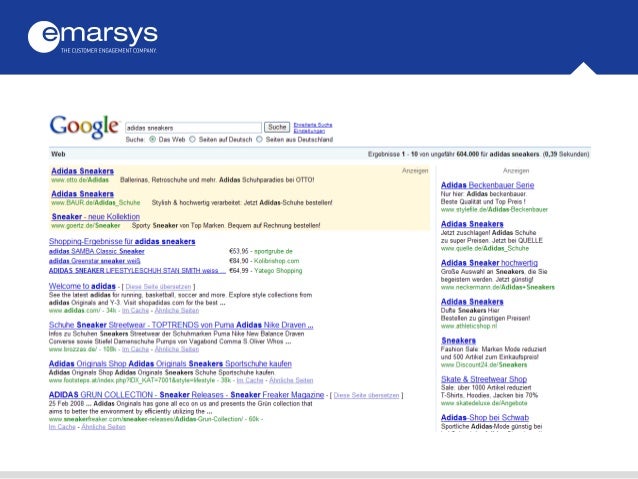The width and height of the screenshot is (638, 479).
Task: Open Ähnliche Seiten for brozzas.de result
Action: click(177, 349)
